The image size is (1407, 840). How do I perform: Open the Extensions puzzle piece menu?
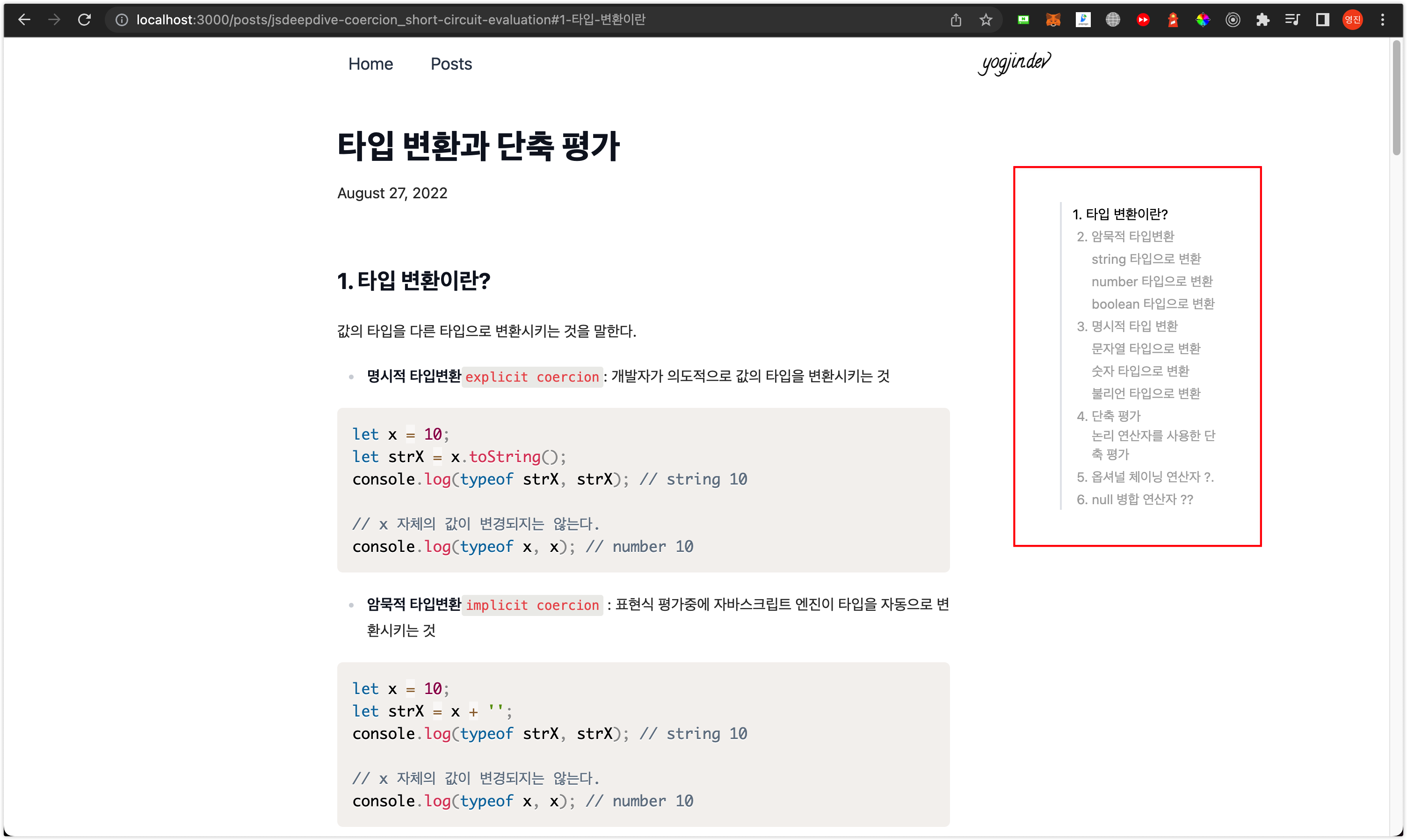(1262, 20)
